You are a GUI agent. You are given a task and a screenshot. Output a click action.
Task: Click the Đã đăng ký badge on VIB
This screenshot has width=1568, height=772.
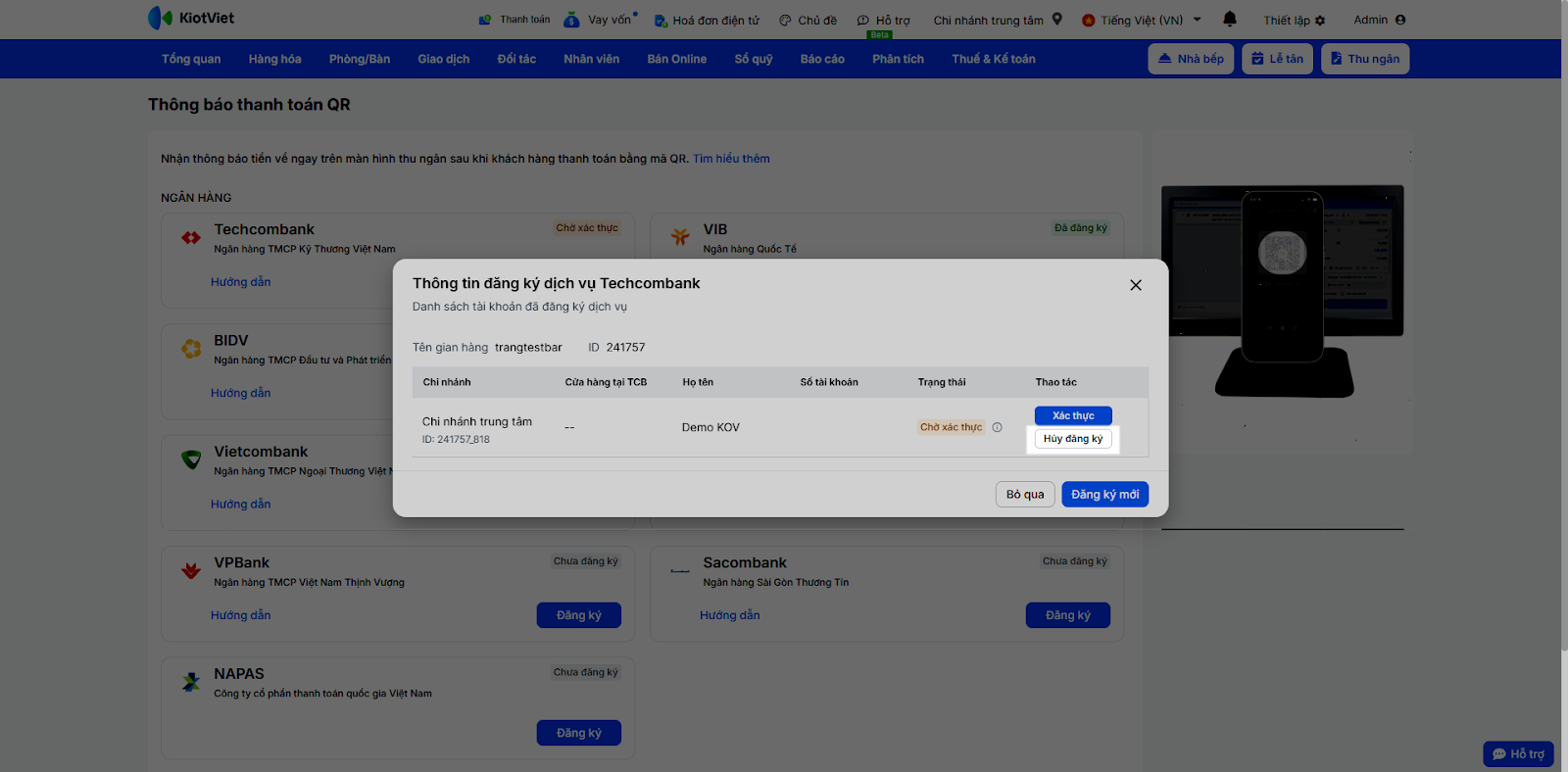point(1081,228)
